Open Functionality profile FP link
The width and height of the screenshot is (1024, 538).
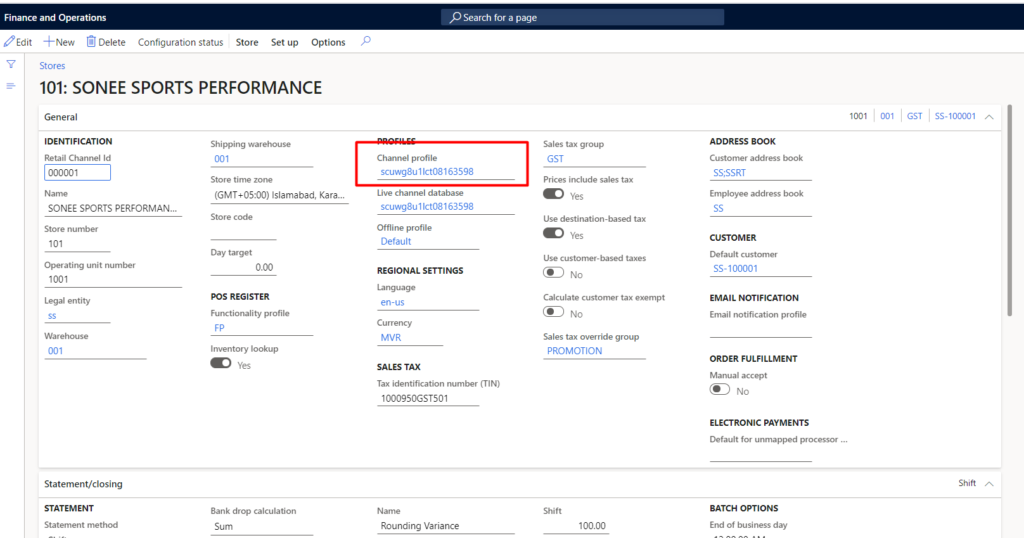coord(219,328)
